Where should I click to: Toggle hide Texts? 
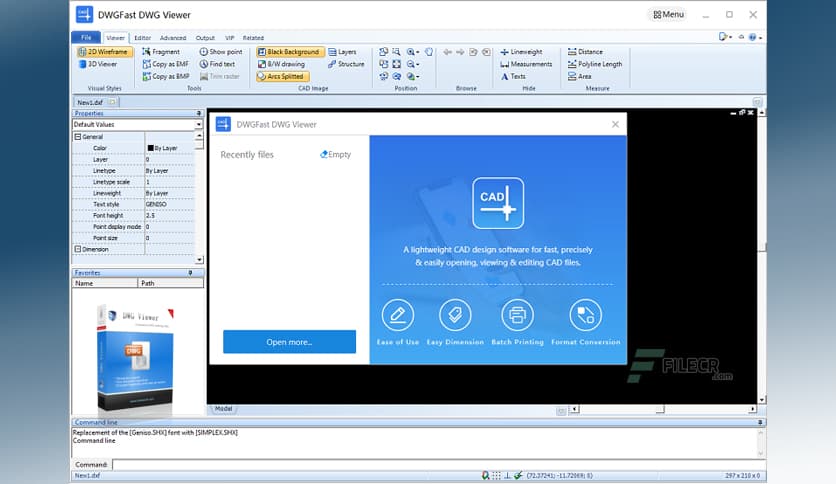point(513,76)
